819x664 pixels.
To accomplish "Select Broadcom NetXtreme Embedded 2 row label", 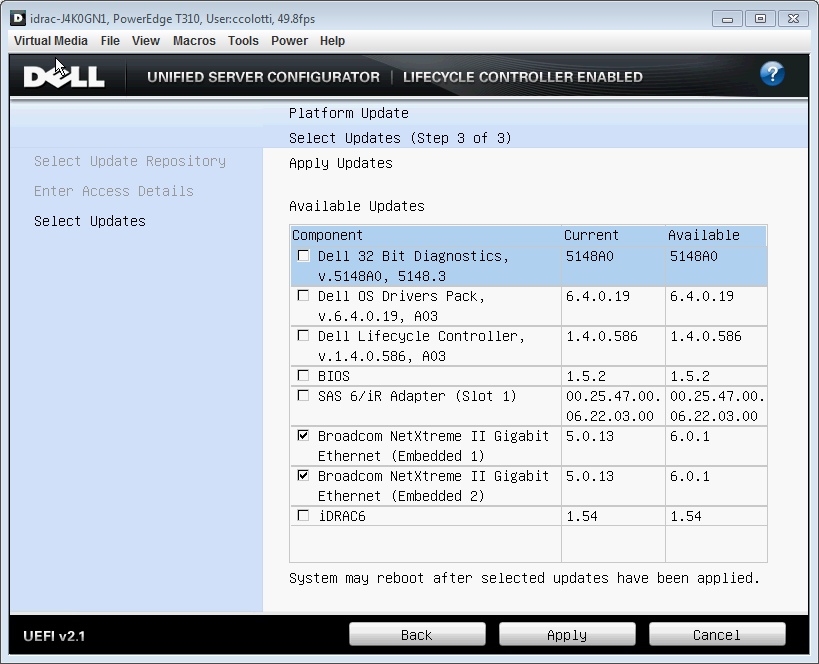I will [x=434, y=486].
